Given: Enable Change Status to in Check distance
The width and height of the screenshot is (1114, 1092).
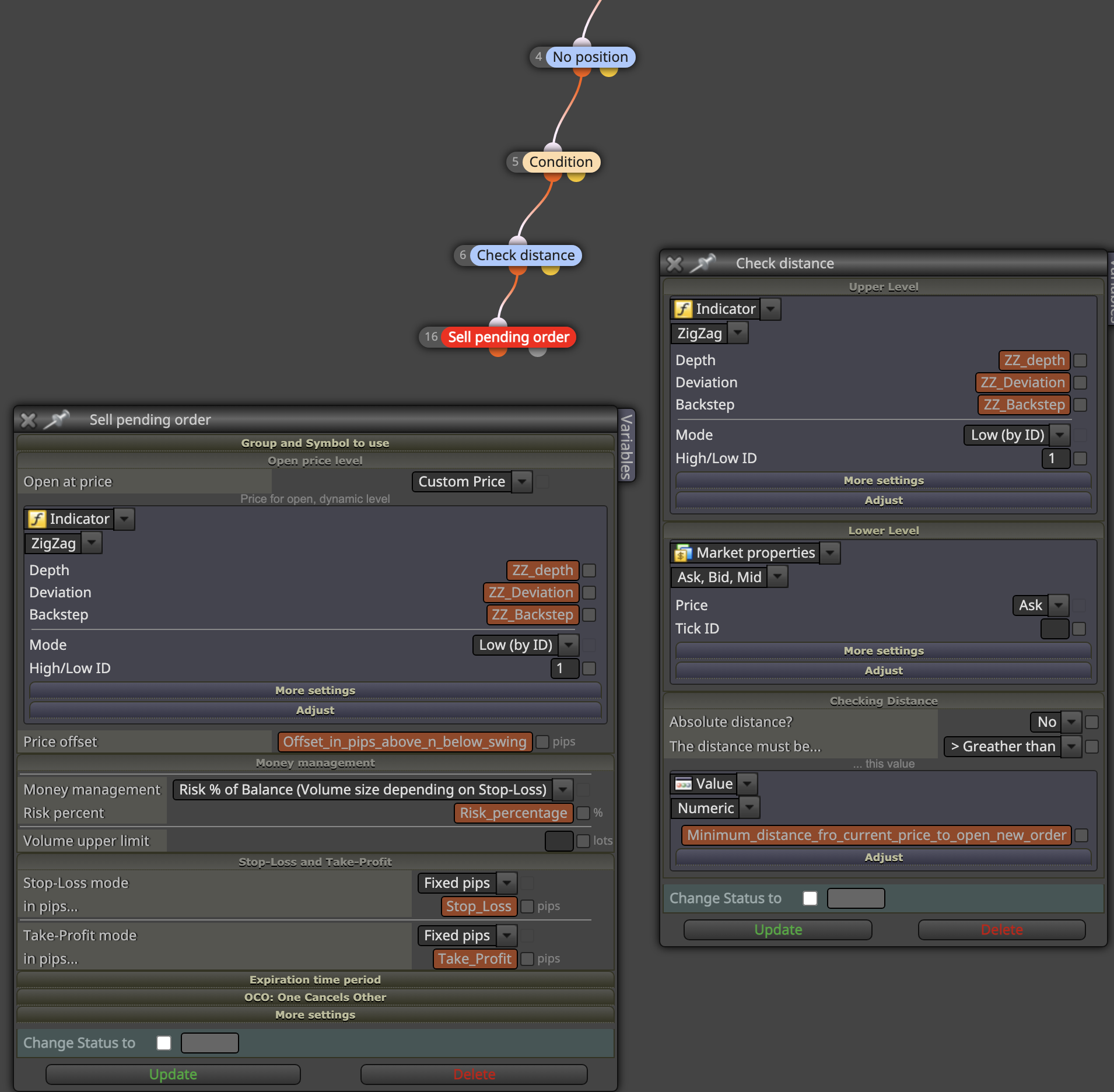Looking at the screenshot, I should [810, 898].
